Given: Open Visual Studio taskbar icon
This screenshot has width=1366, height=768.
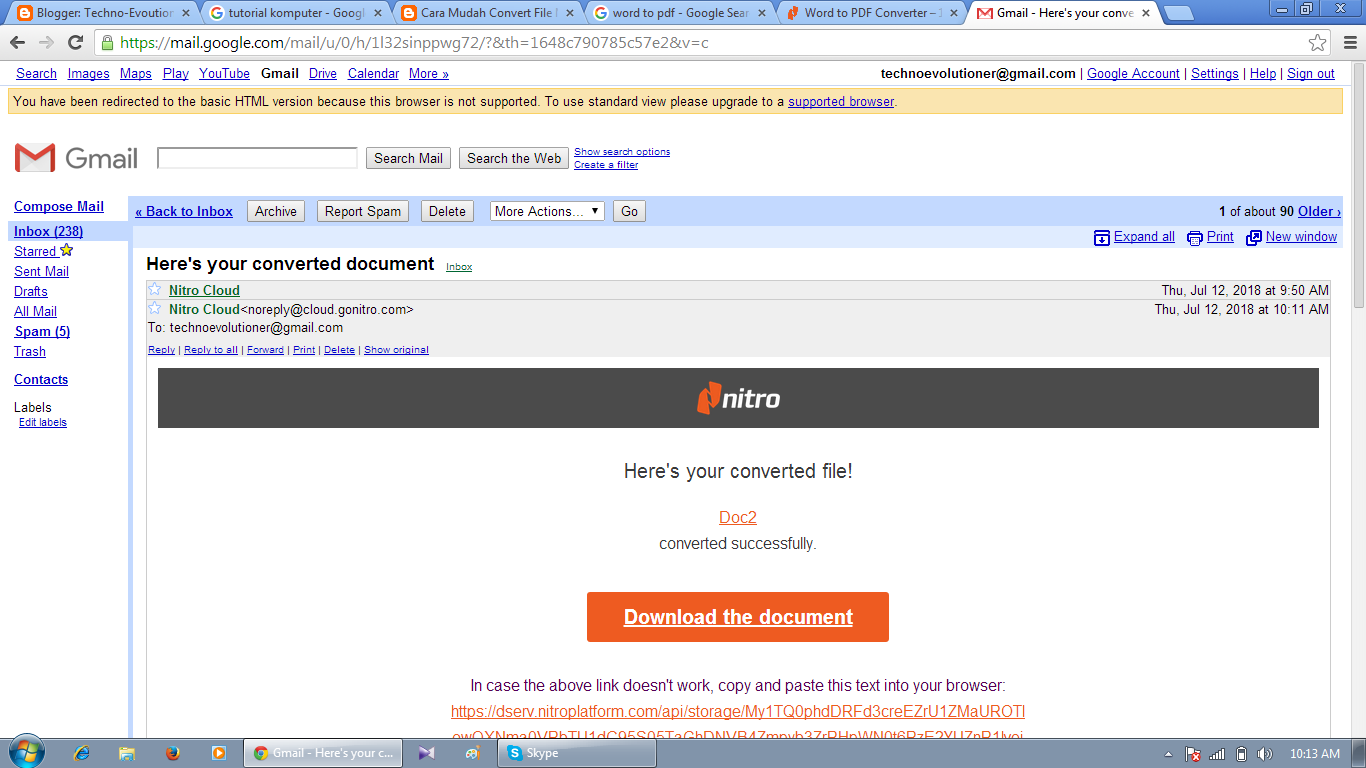Looking at the screenshot, I should tap(427, 753).
